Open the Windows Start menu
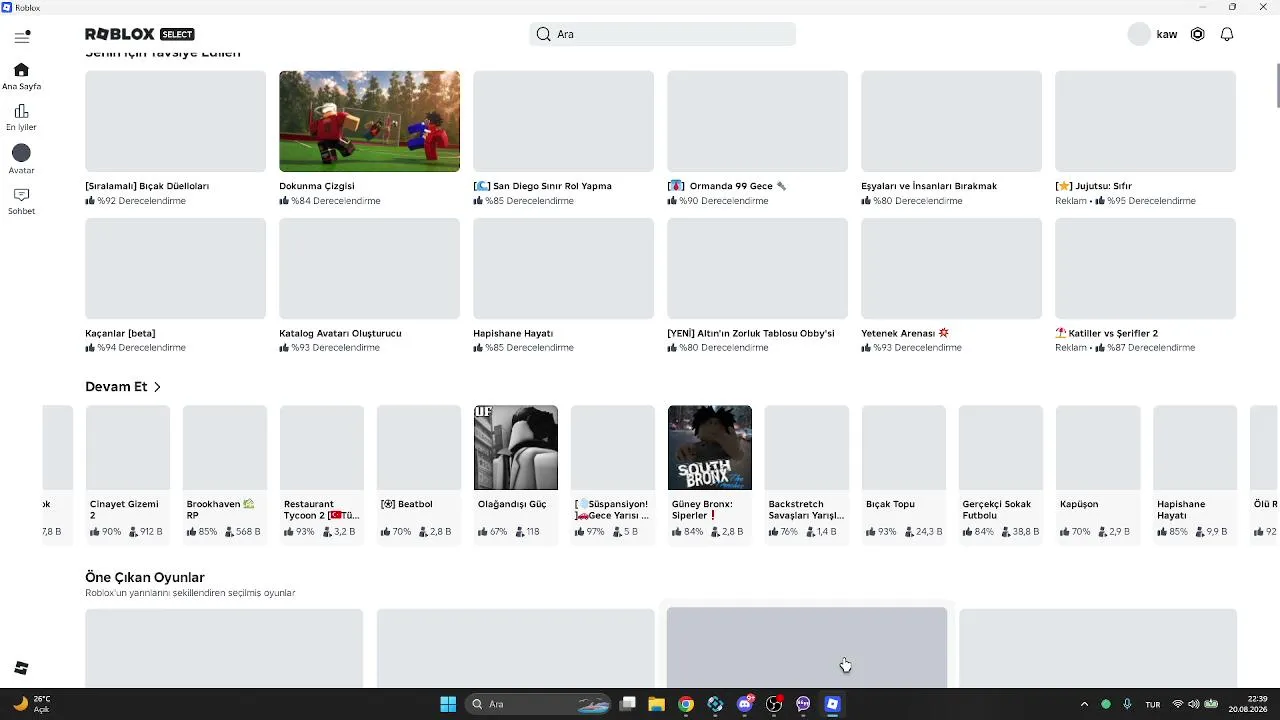Viewport: 1280px width, 720px height. [x=448, y=704]
